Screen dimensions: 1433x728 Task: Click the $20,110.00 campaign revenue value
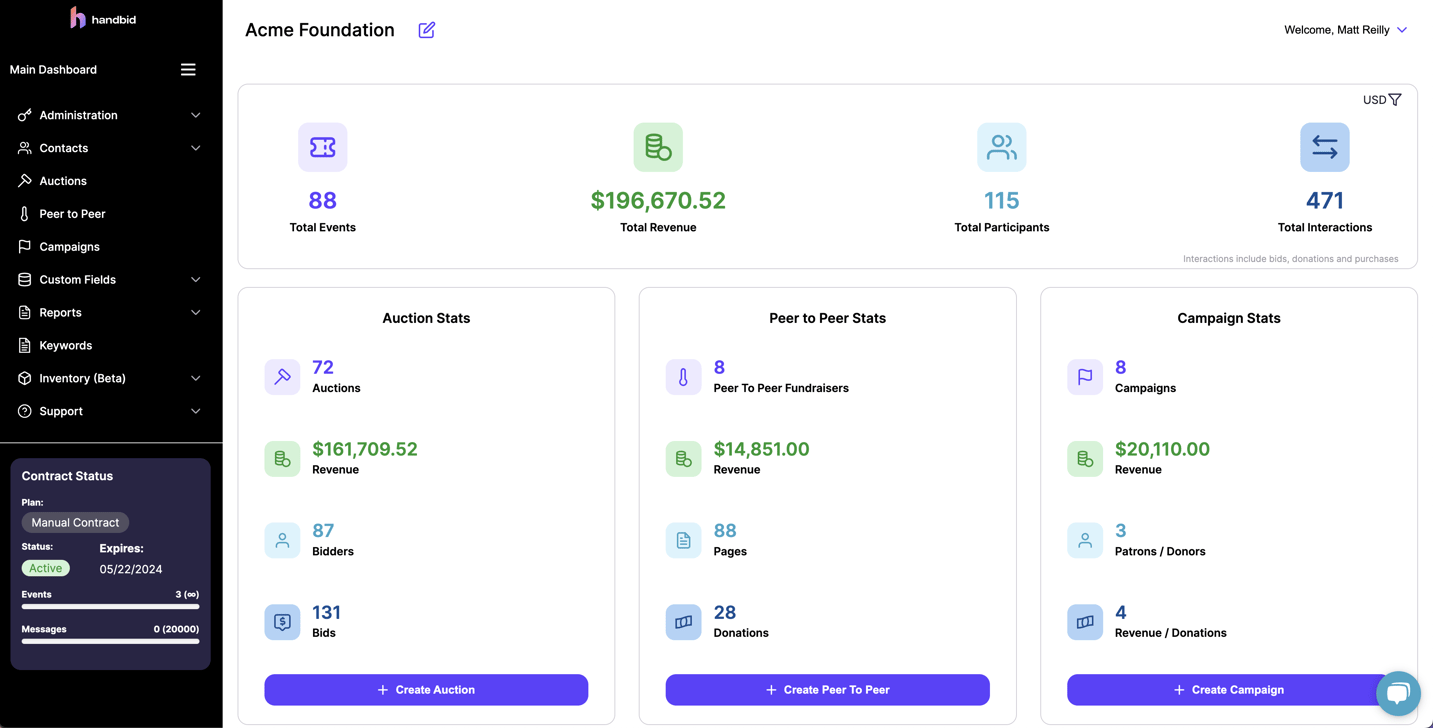tap(1163, 449)
